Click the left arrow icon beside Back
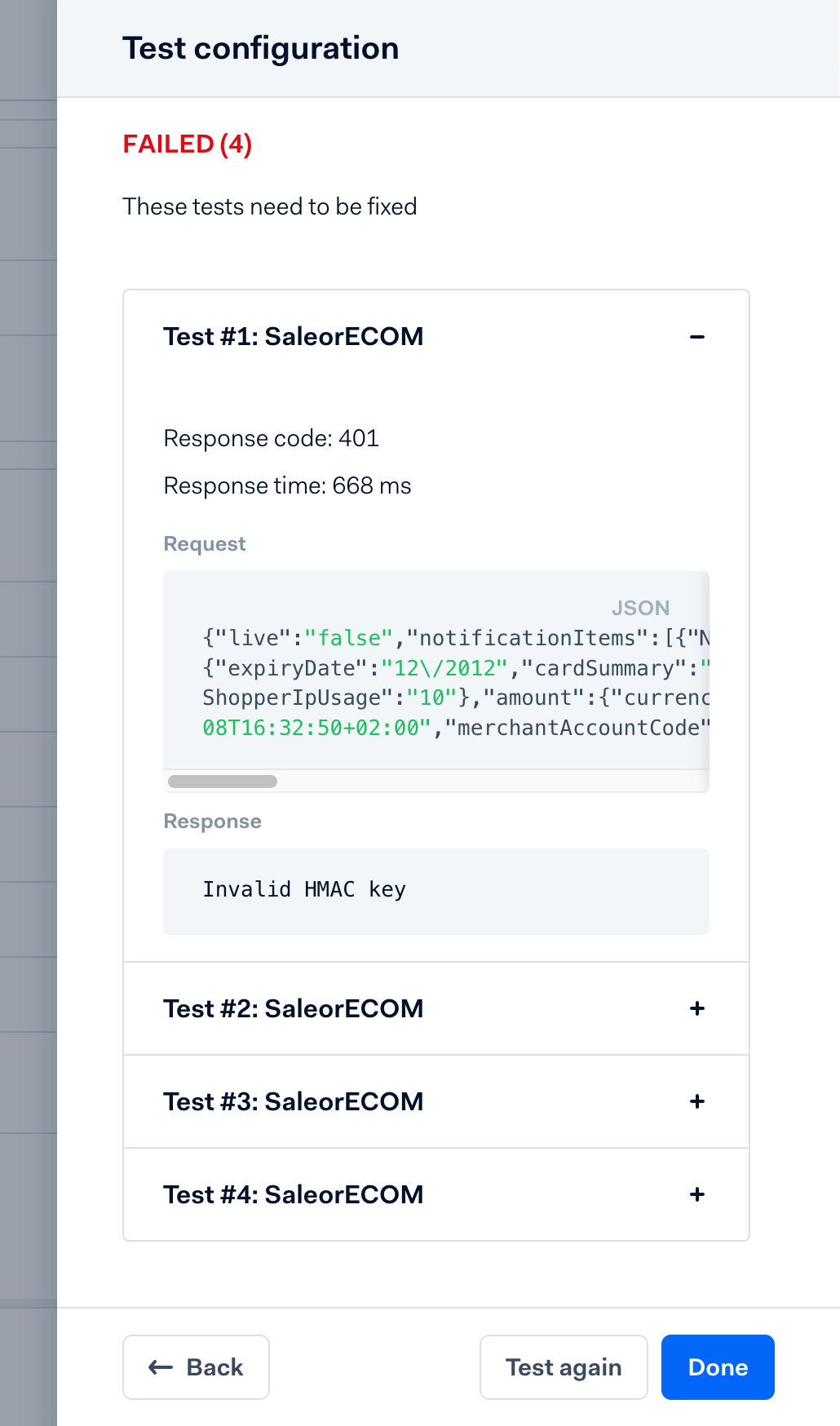The height and width of the screenshot is (1426, 840). coord(161,1367)
